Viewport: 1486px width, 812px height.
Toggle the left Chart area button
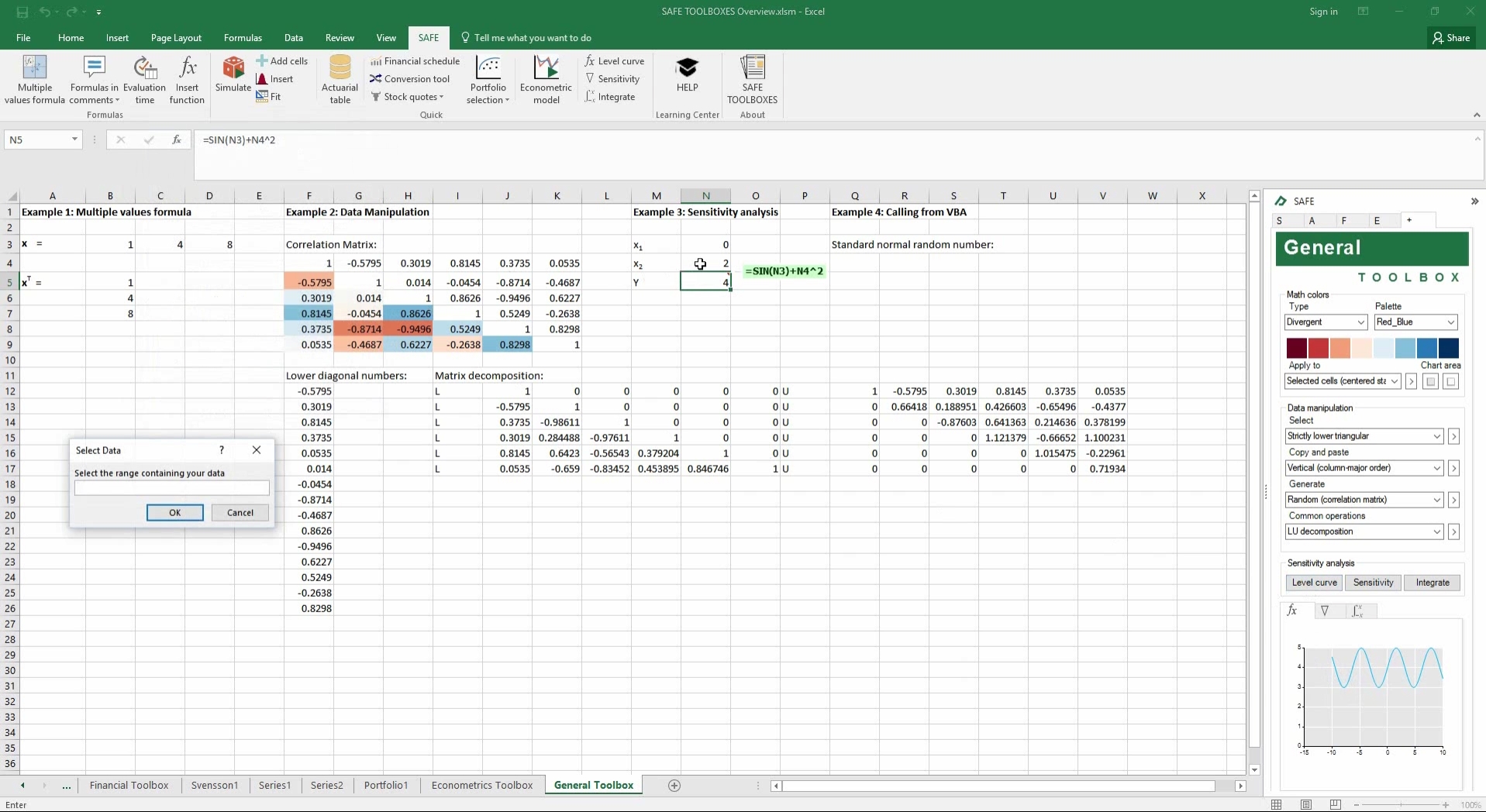coord(1431,381)
